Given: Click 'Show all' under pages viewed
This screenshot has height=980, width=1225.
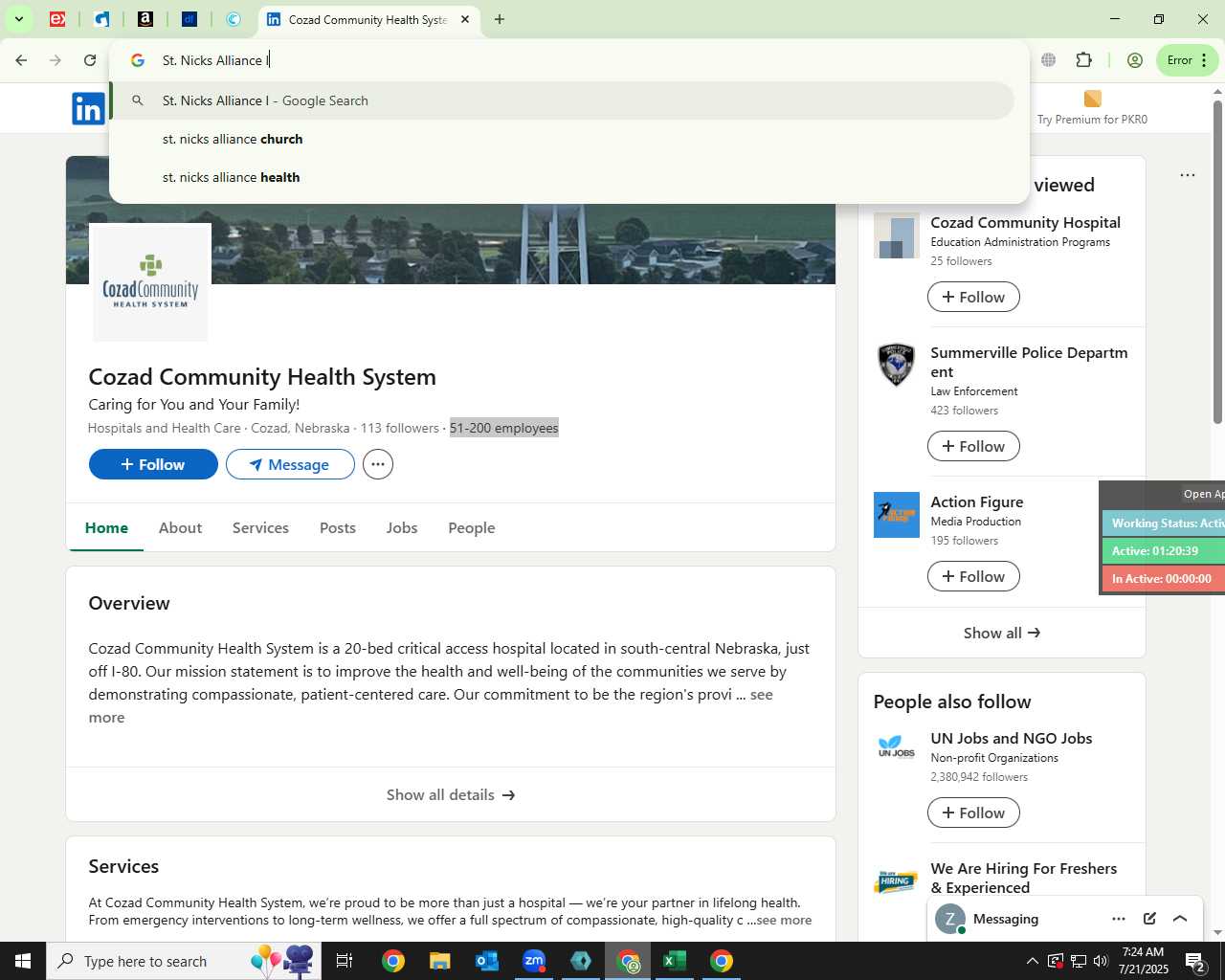Looking at the screenshot, I should pos(1002,633).
